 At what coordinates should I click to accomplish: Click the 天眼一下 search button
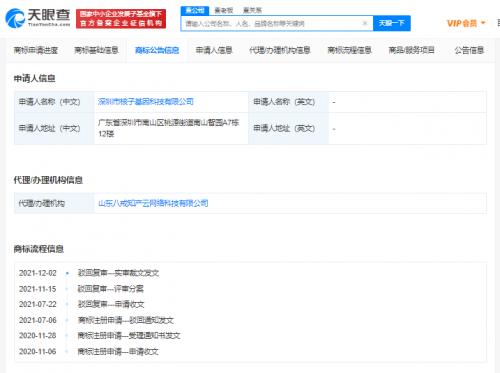392,23
